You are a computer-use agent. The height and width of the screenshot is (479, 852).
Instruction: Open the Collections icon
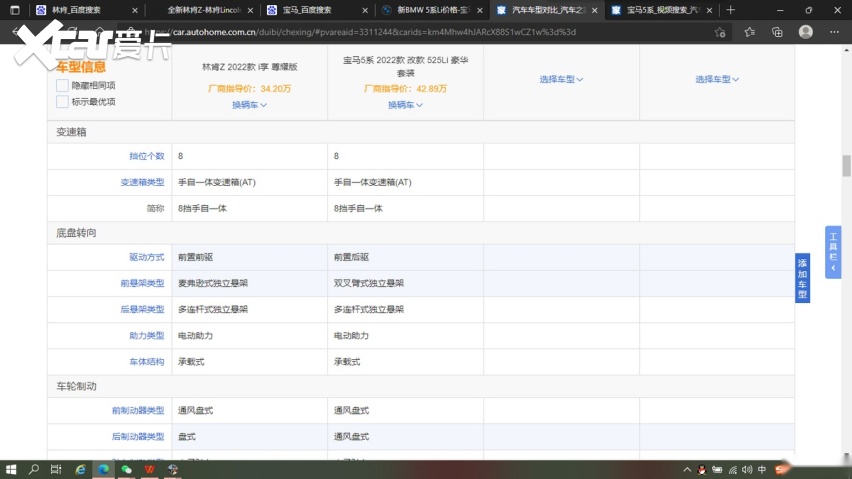click(x=777, y=32)
